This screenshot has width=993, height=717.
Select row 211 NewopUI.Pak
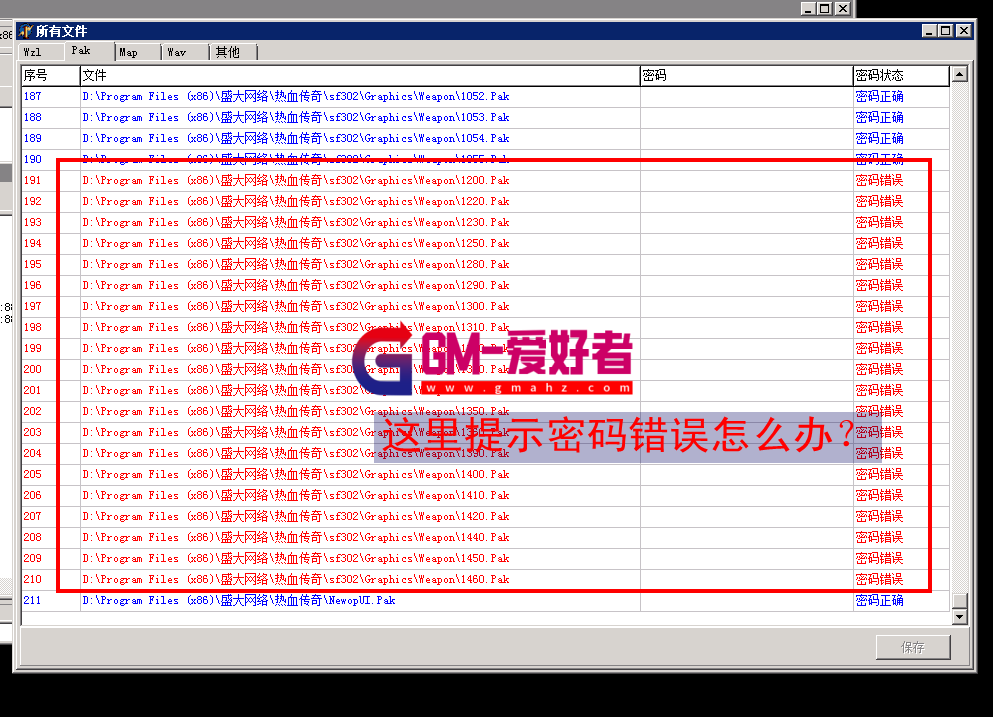pyautogui.click(x=485, y=600)
